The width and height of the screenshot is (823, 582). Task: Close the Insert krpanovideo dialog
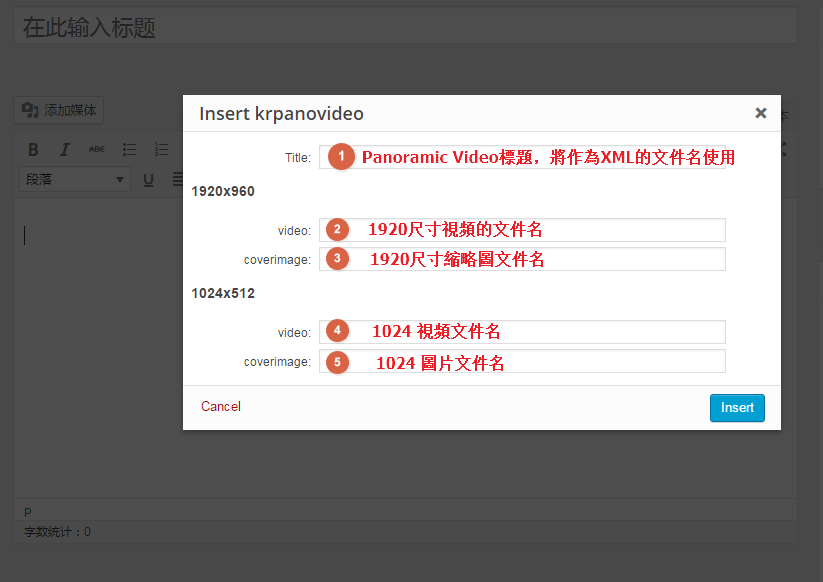761,113
